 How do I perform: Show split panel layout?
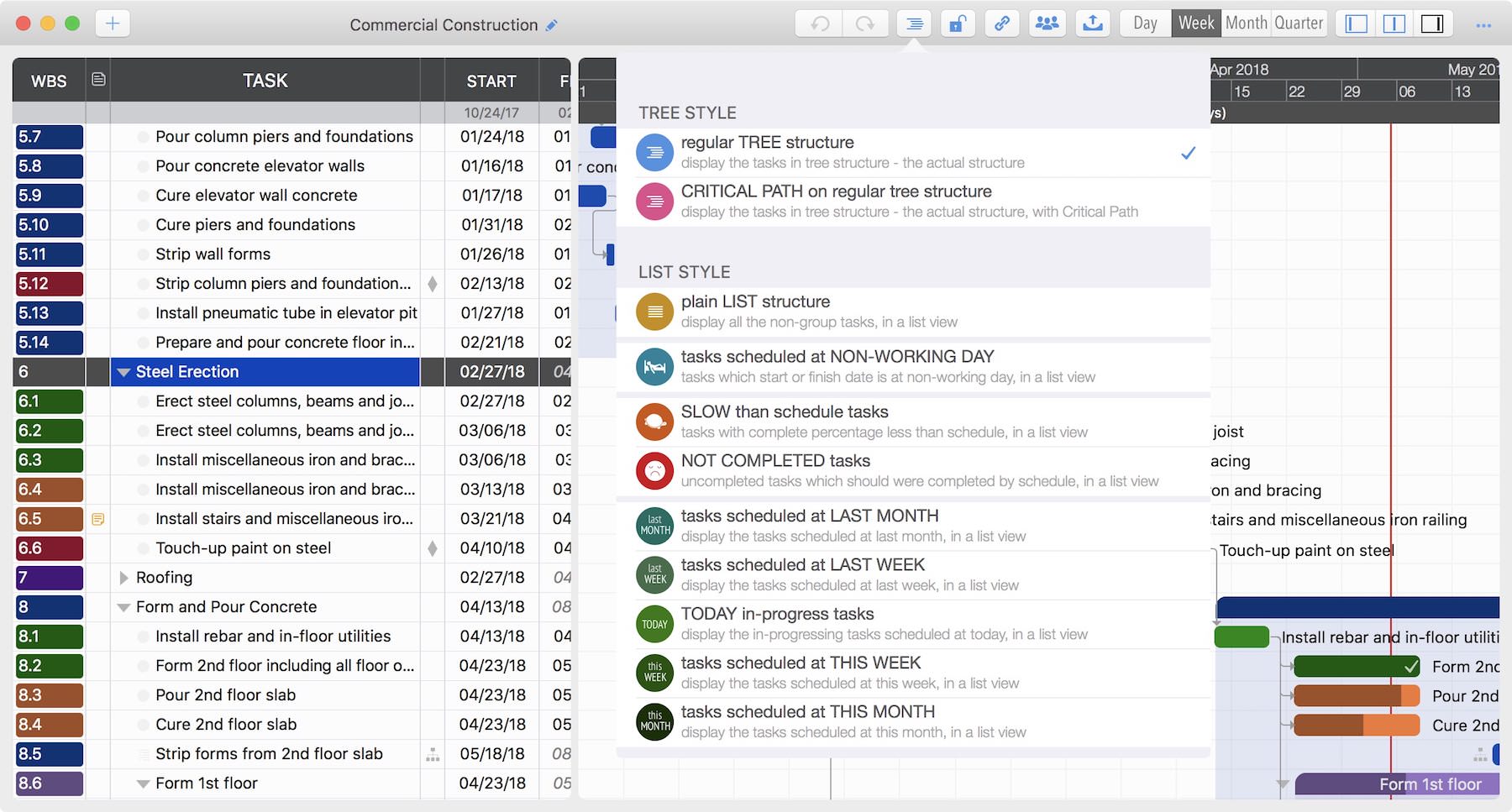pyautogui.click(x=1394, y=24)
